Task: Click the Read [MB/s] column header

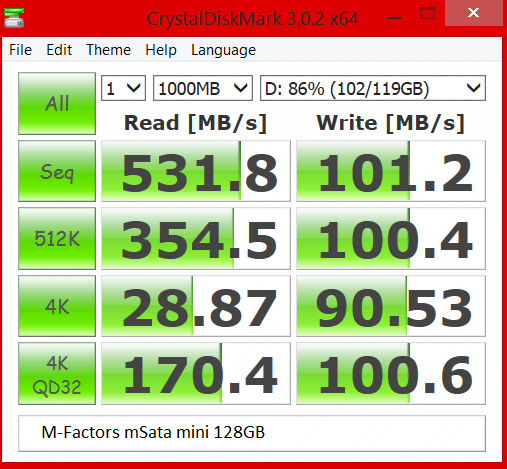Action: pos(195,123)
